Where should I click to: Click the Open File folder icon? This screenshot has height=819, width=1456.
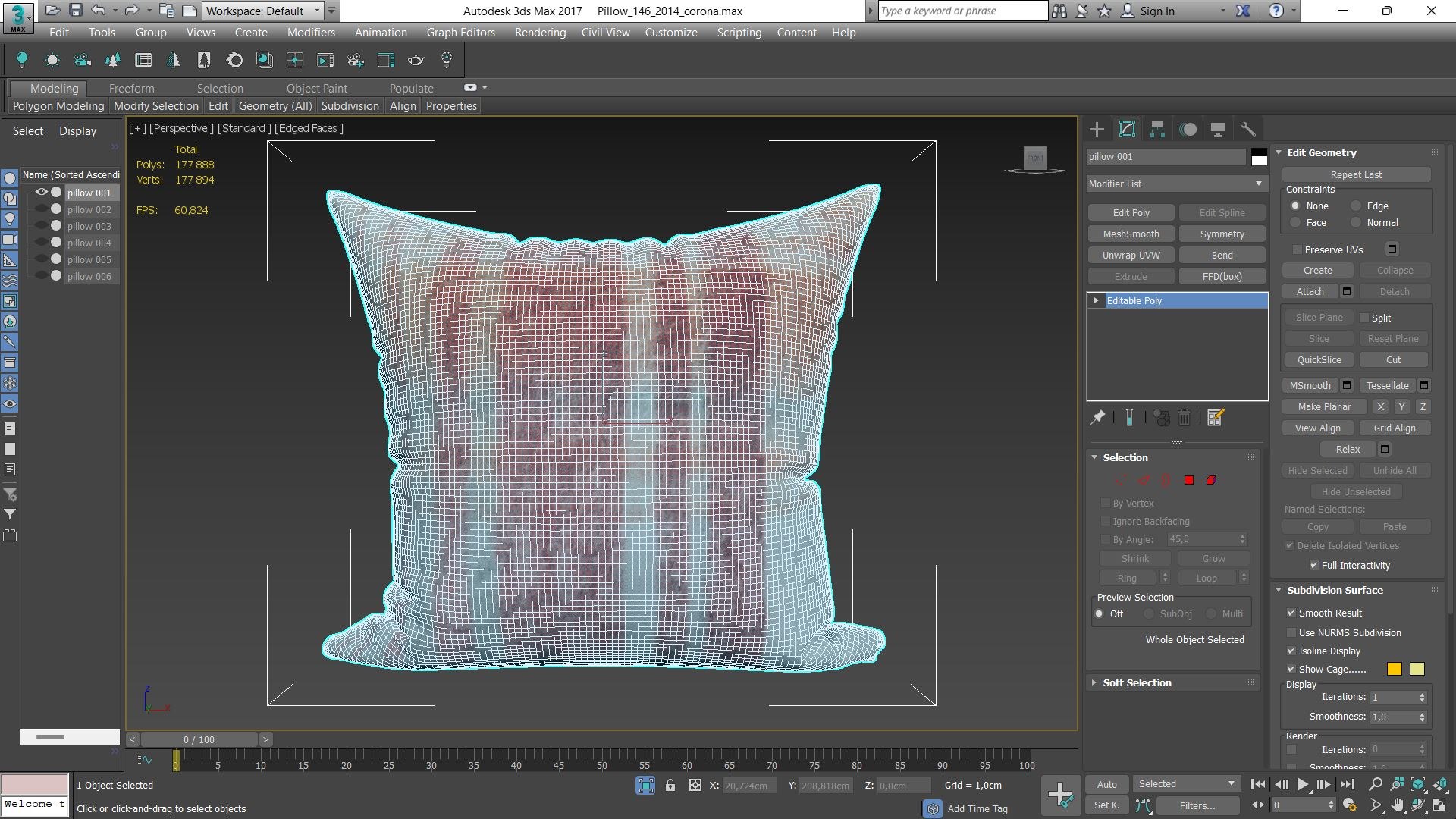tap(52, 11)
